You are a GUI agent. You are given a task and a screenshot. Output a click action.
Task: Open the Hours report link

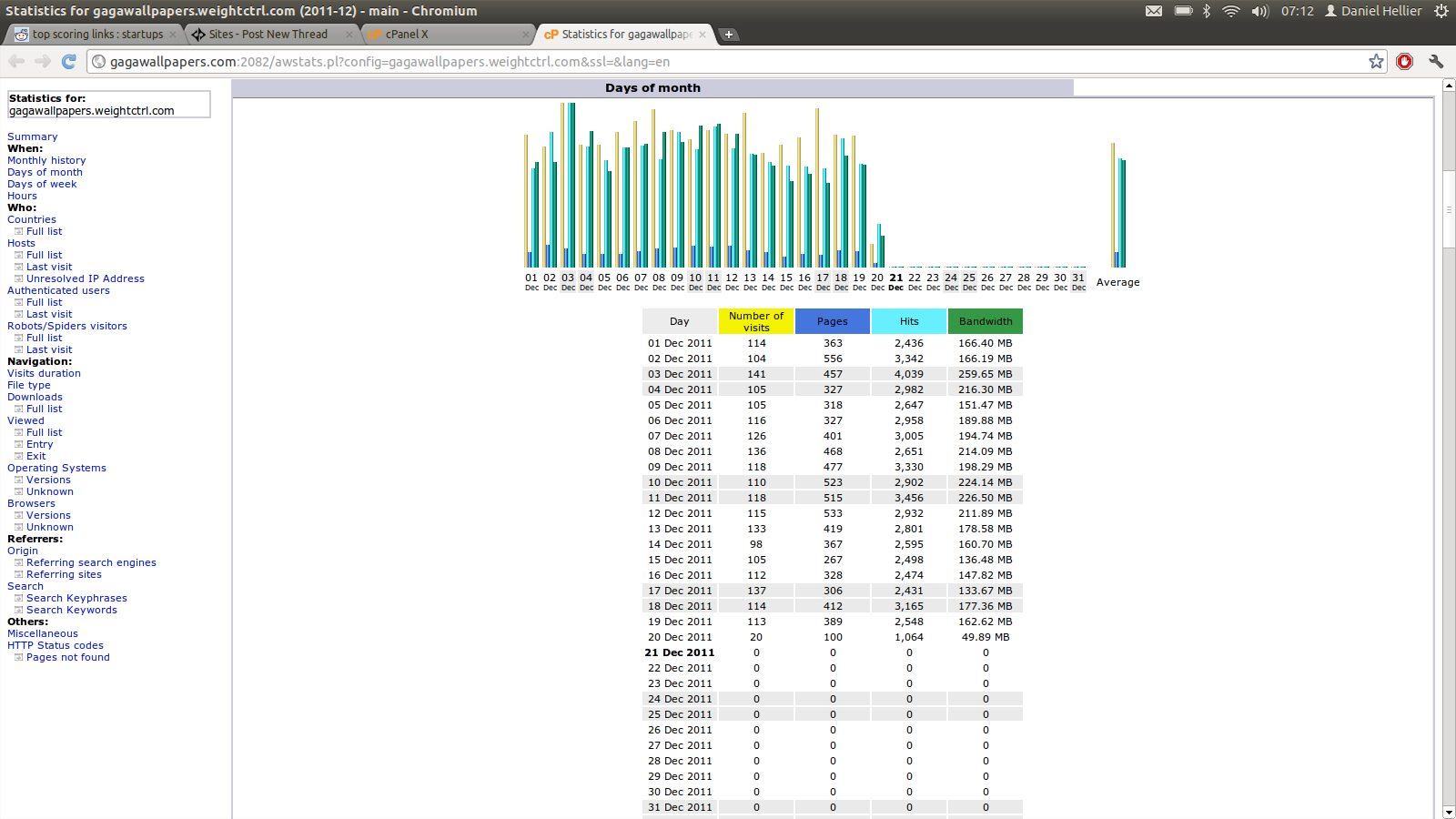[x=22, y=196]
